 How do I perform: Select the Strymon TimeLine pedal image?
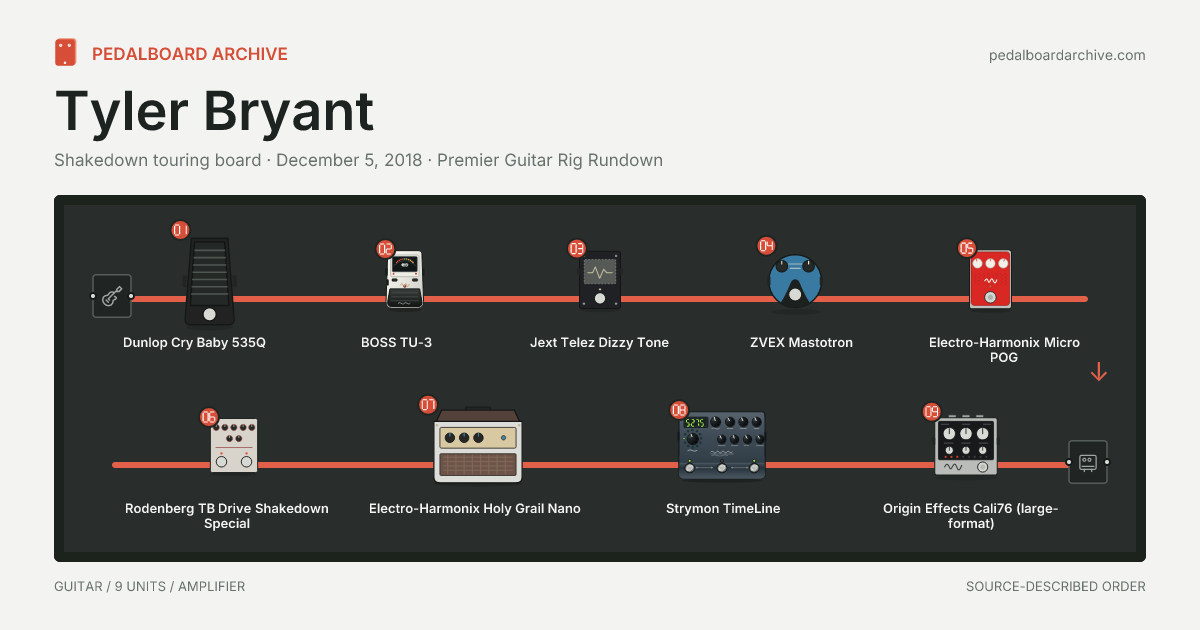pos(722,445)
